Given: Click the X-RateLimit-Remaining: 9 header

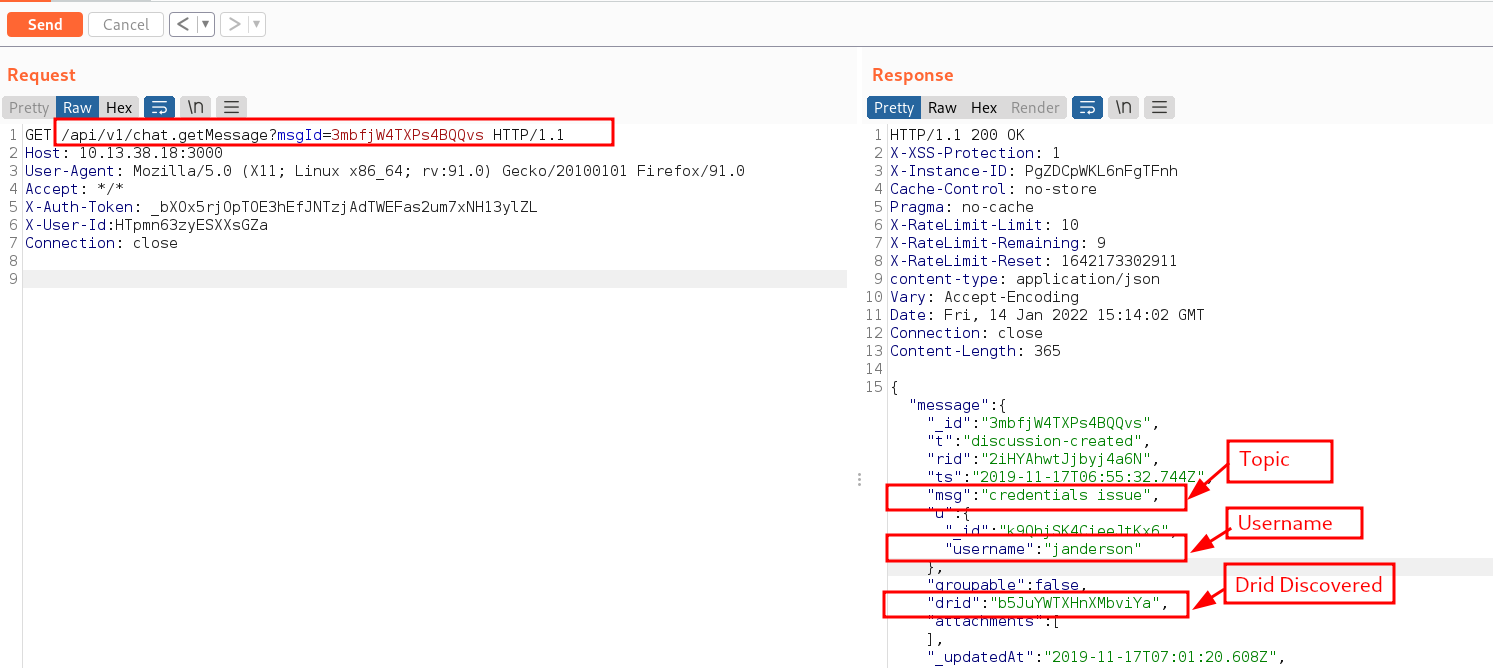Looking at the screenshot, I should [x=998, y=243].
